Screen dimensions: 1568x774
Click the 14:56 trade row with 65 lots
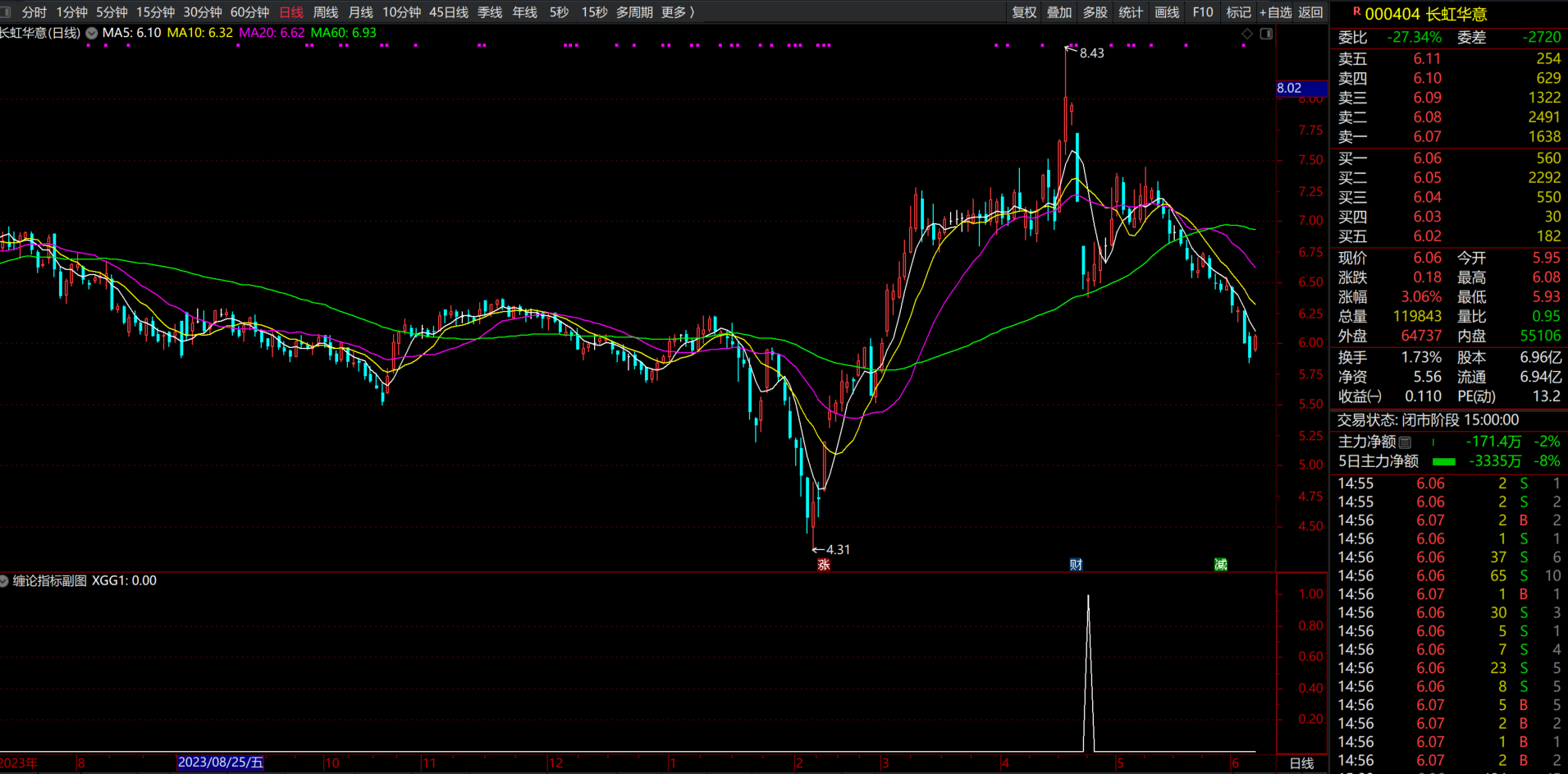pyautogui.click(x=1449, y=576)
